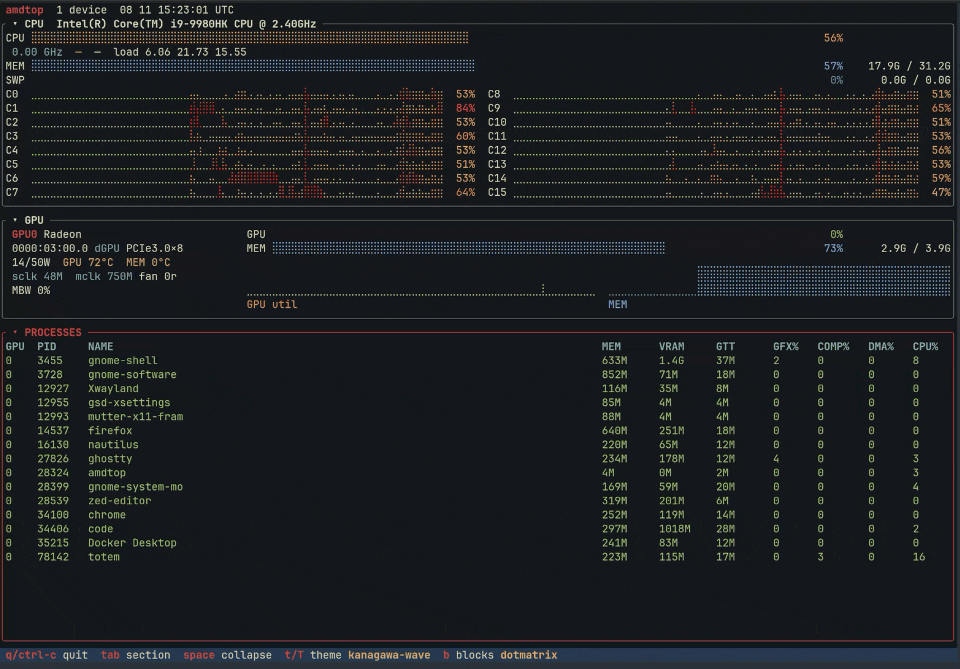Click the C7 core history graph
Screen dimensions: 960x669
tap(237, 192)
